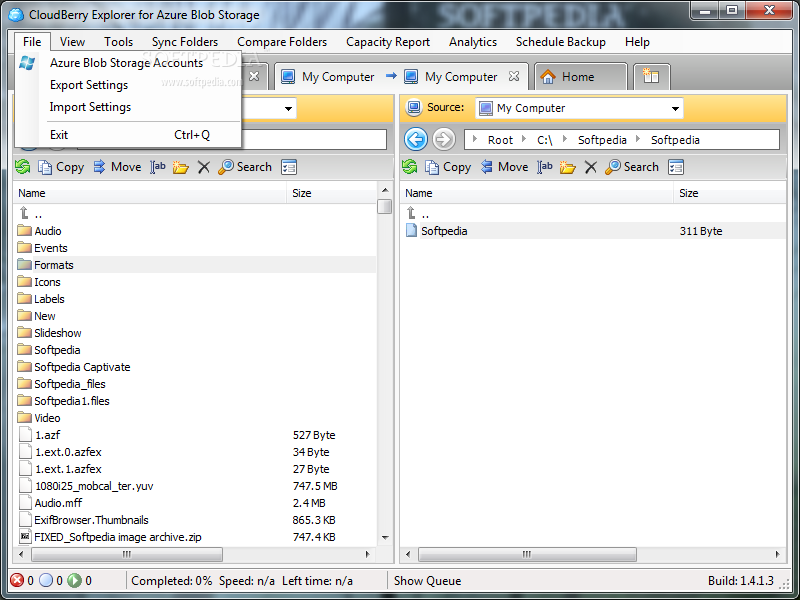Expand breadcrumb arrow before last Softpedia
Screen dimensions: 800x600
pos(638,139)
